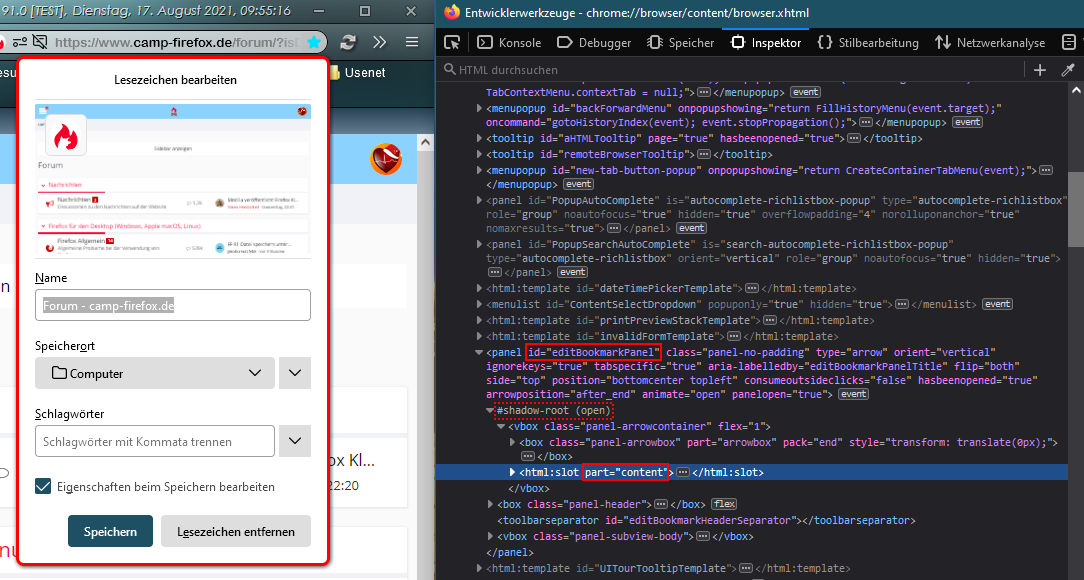Click the element picker icon in devtools
Screen dimensions: 1084x580
point(452,43)
